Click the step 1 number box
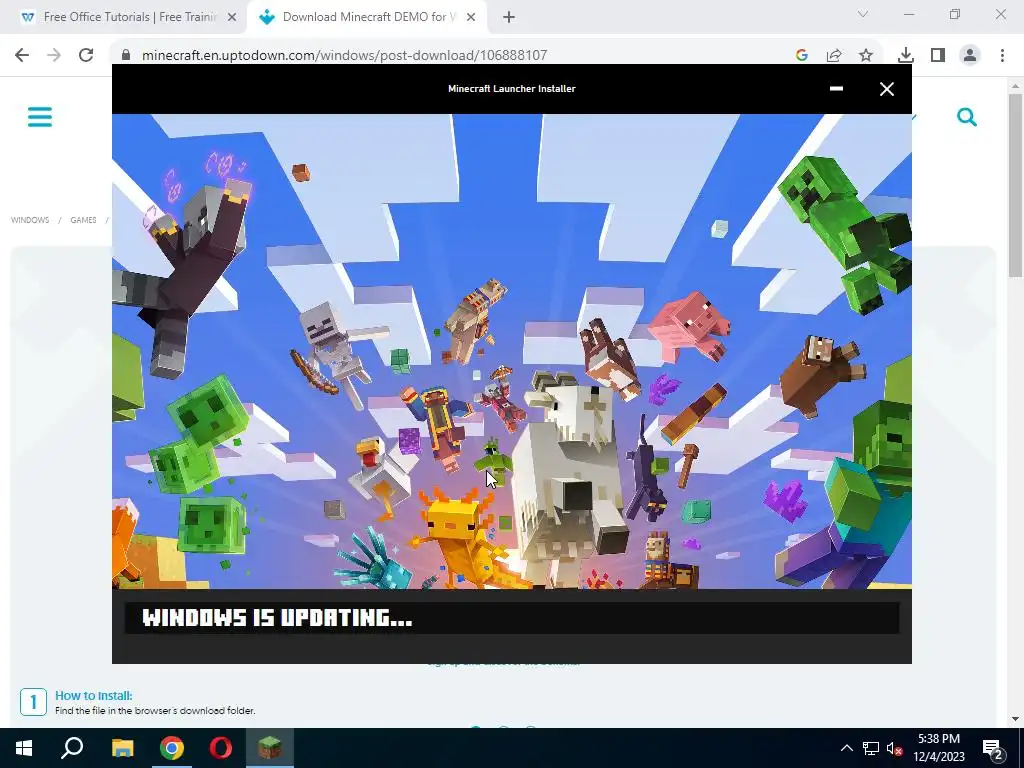Screen dimensions: 1024x768 (x=33, y=702)
